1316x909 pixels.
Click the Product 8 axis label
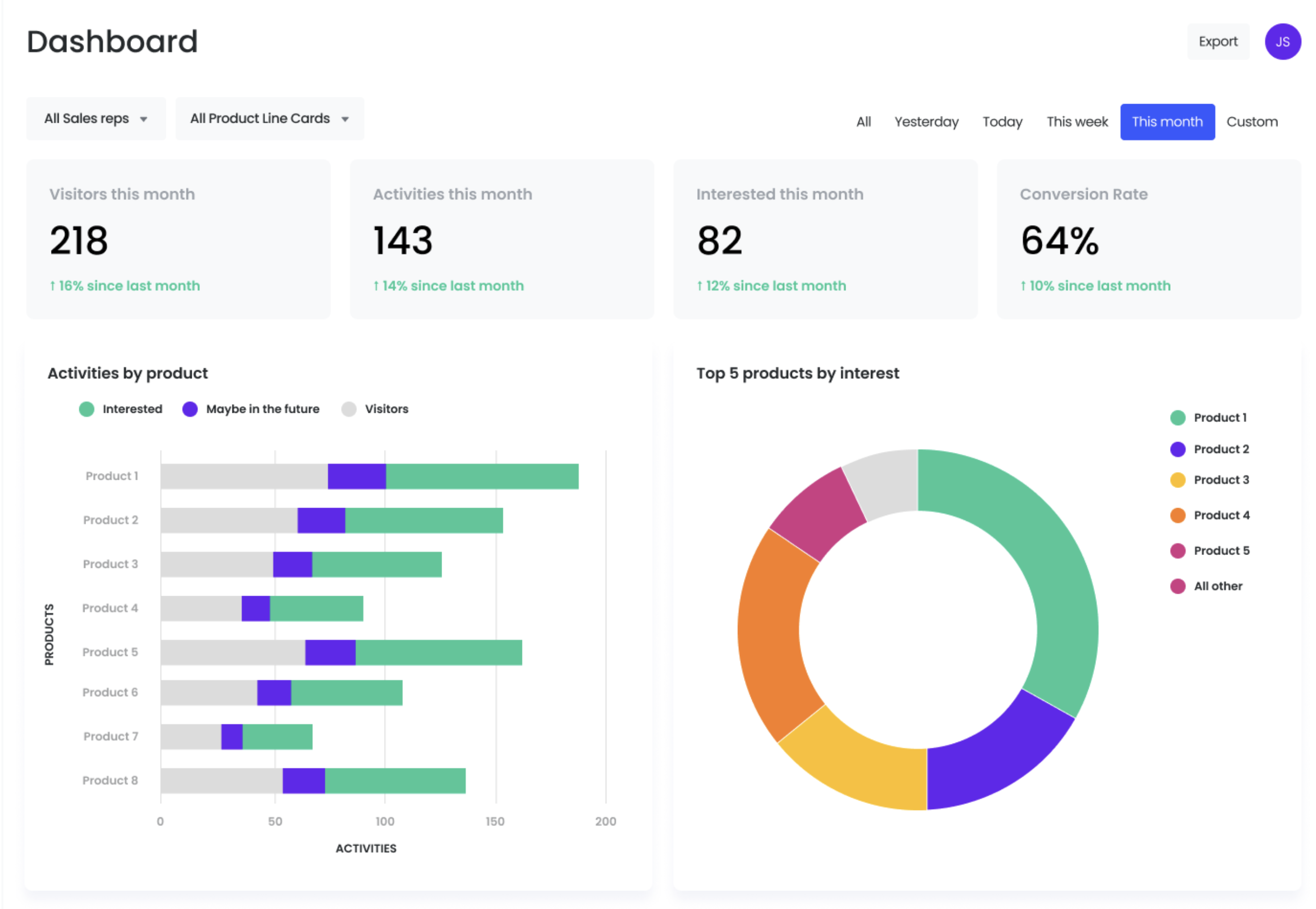click(110, 780)
